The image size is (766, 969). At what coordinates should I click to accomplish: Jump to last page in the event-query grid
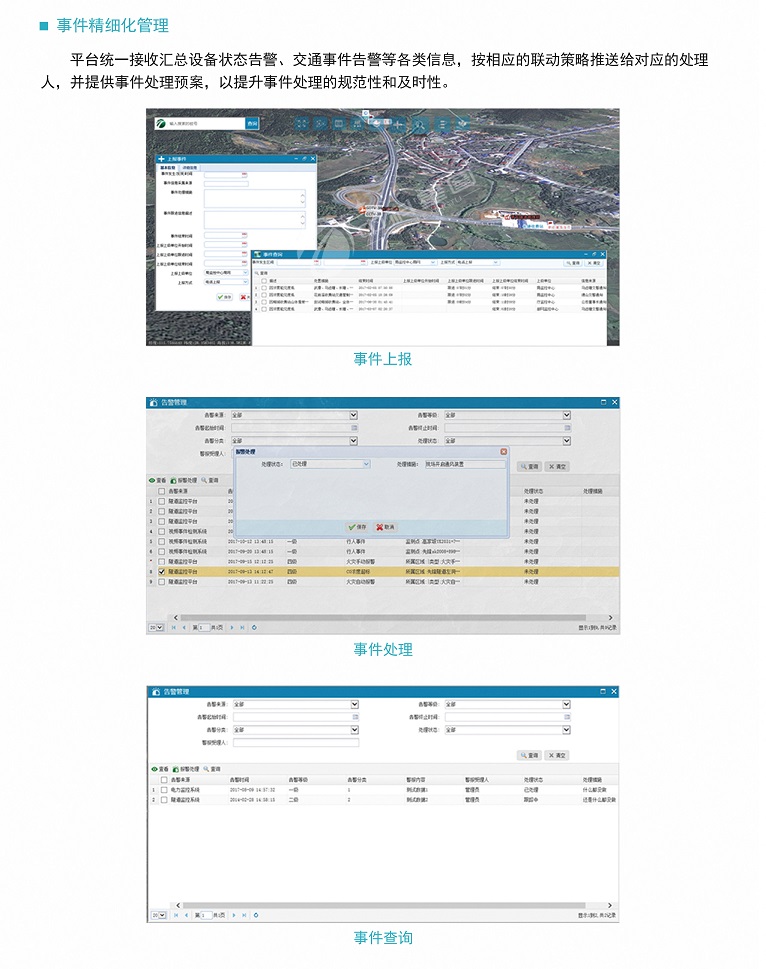[242, 914]
